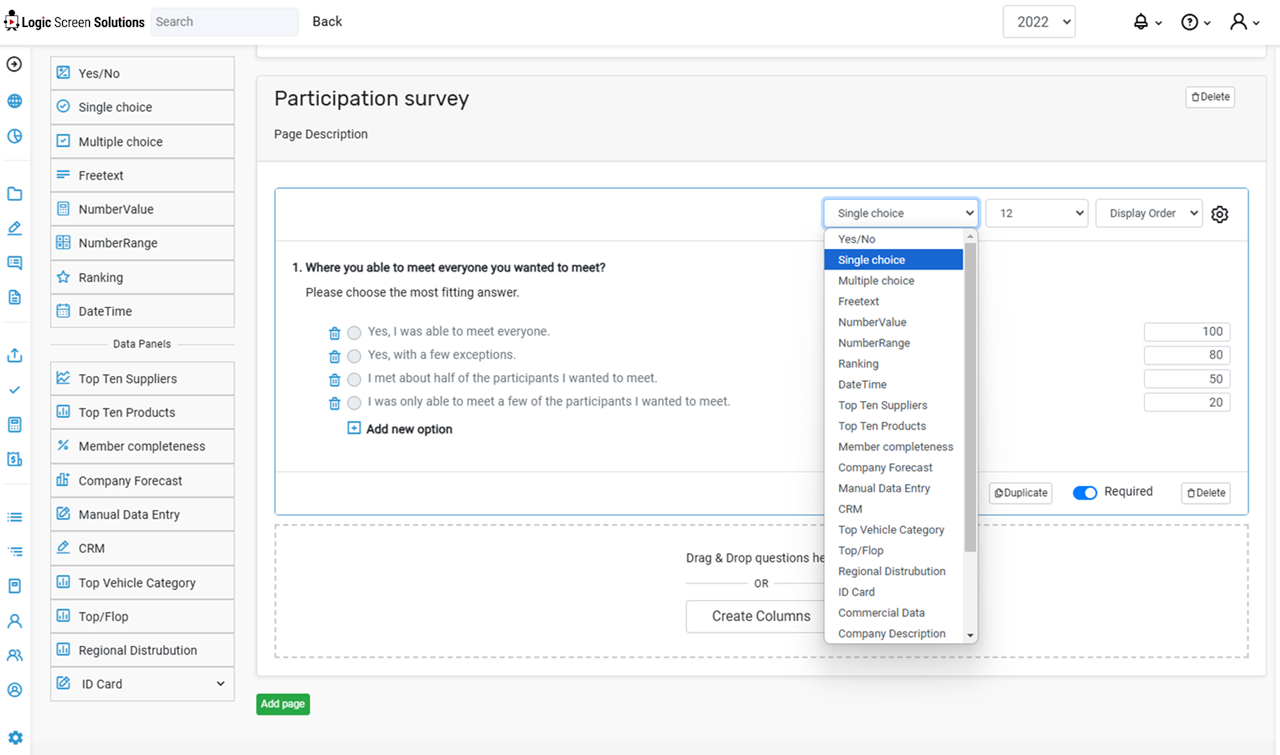
Task: Choose Top/Flop in the dropdown list
Action: [894, 551]
